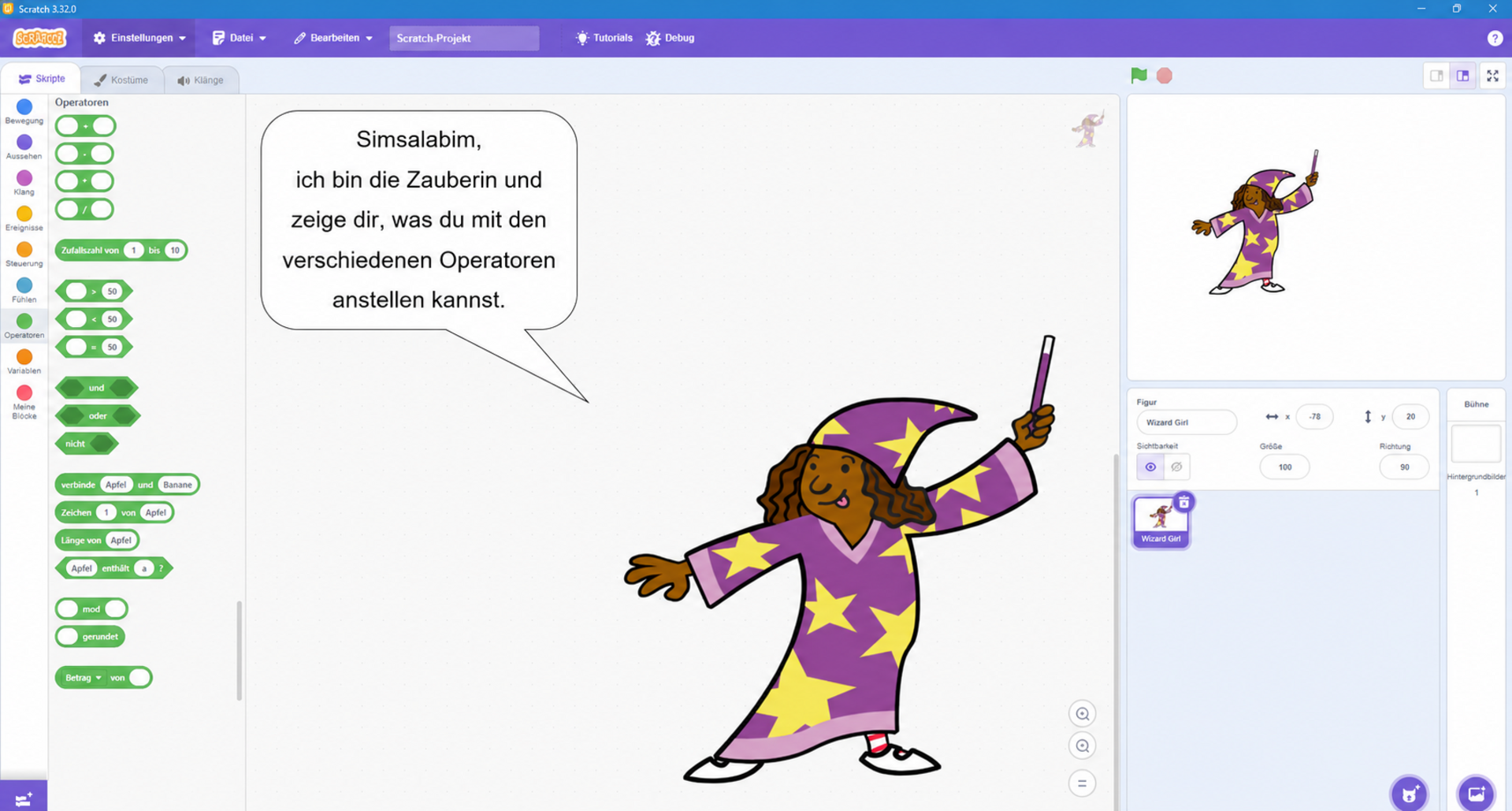Select the Klang block category
Viewport: 1512px width, 811px height.
(x=24, y=183)
